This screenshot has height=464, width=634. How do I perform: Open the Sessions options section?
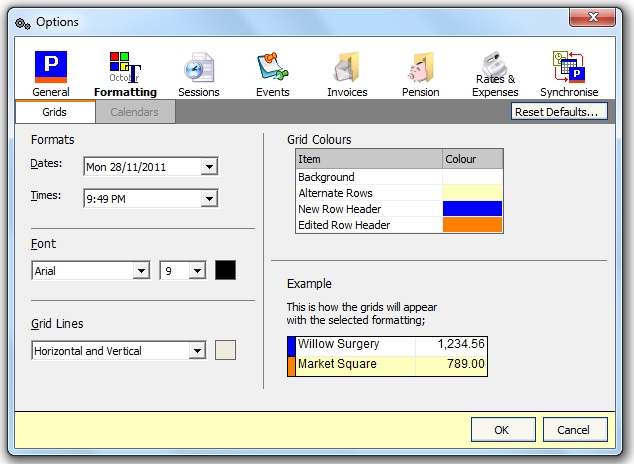click(x=199, y=74)
